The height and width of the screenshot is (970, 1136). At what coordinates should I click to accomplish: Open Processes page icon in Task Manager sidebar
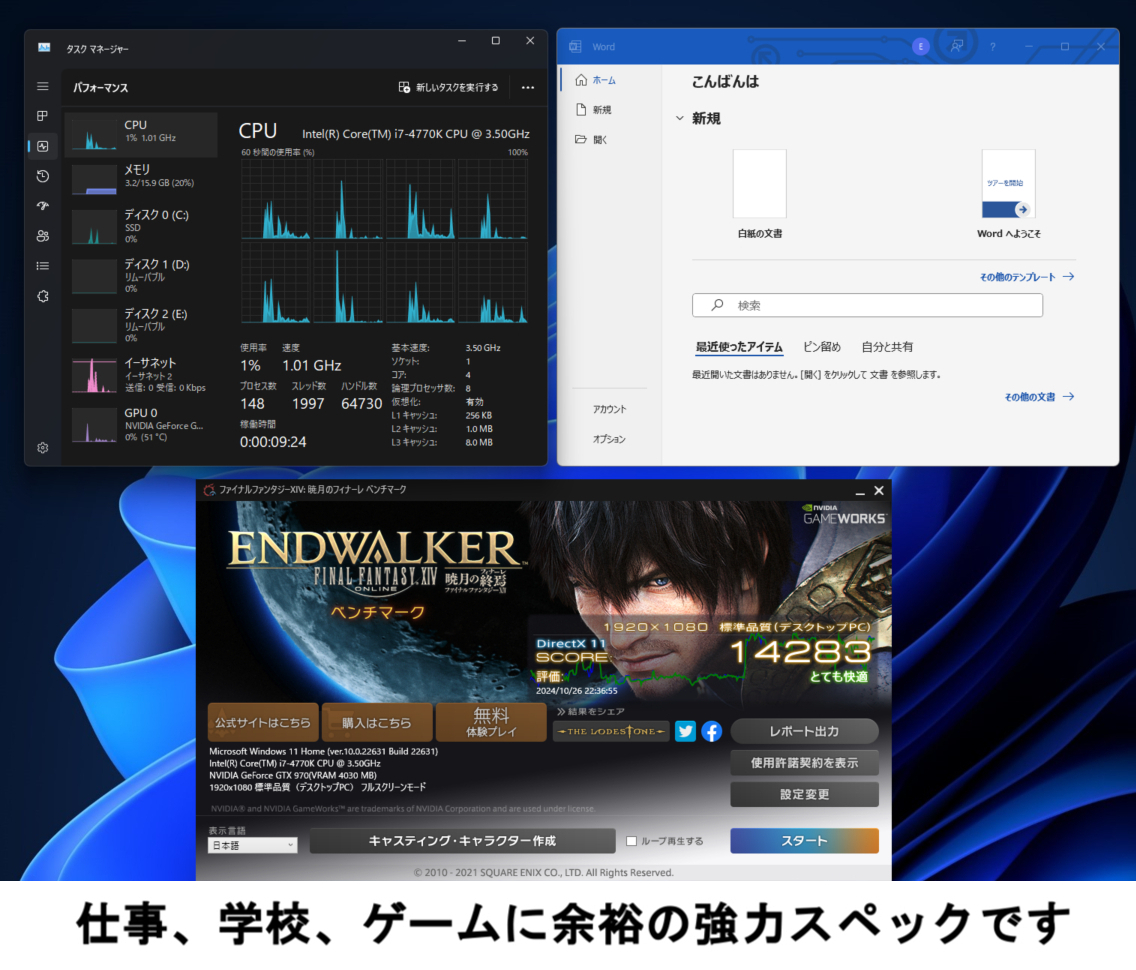click(43, 116)
